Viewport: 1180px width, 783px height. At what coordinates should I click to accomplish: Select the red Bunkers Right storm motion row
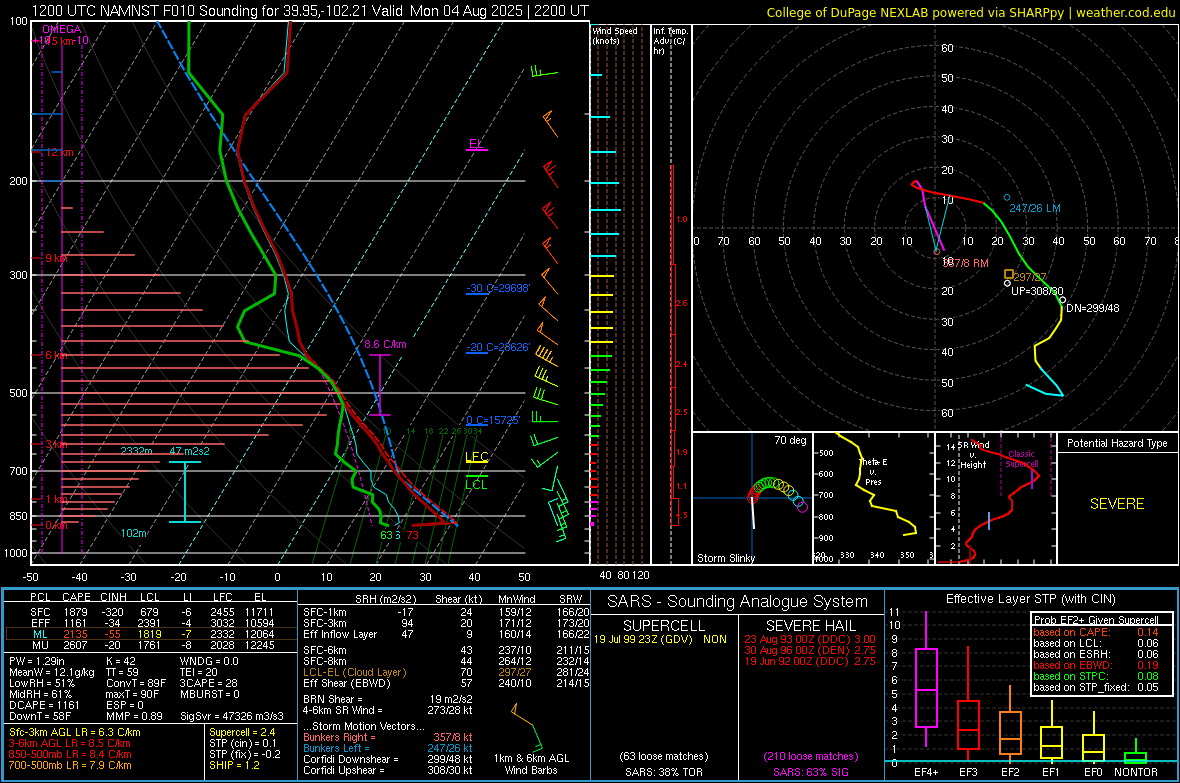(388, 738)
